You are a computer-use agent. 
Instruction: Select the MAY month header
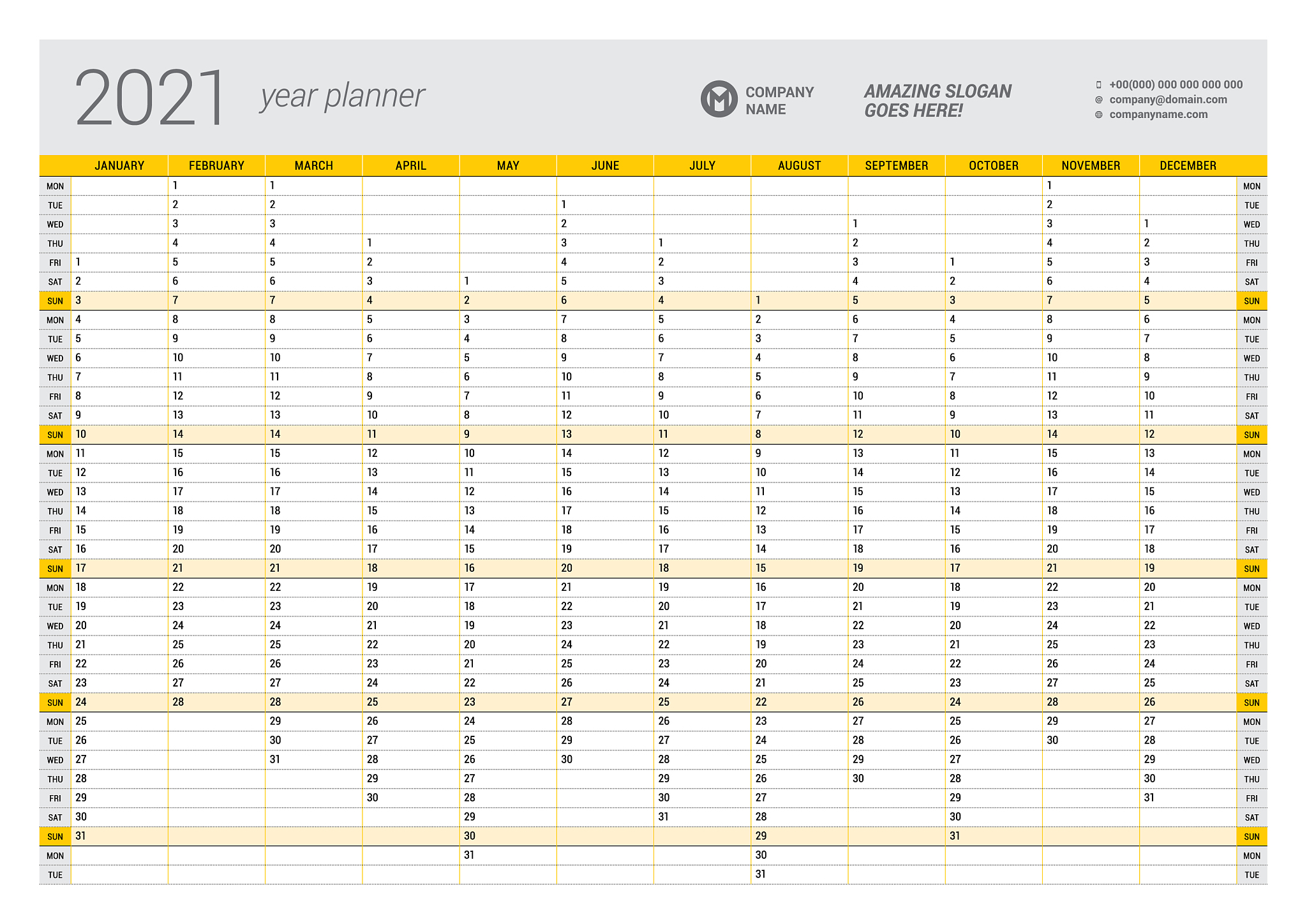508,166
